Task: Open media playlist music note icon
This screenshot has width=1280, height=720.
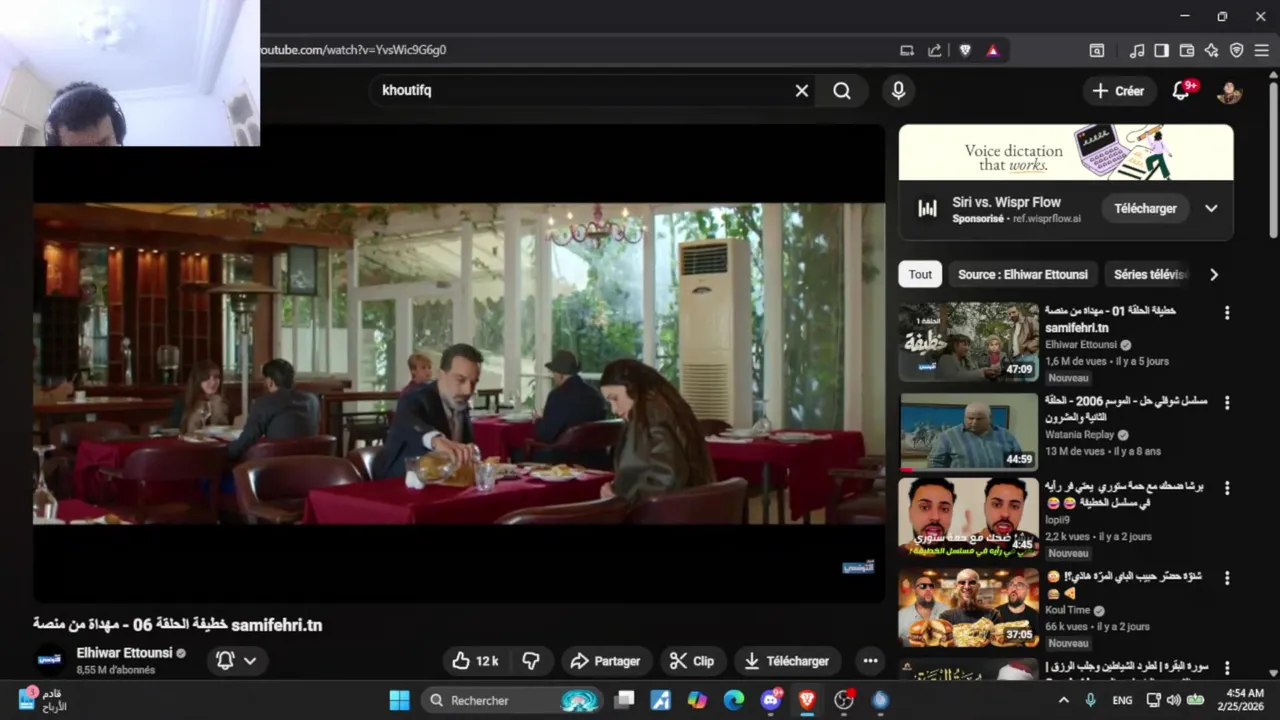Action: tap(1137, 50)
